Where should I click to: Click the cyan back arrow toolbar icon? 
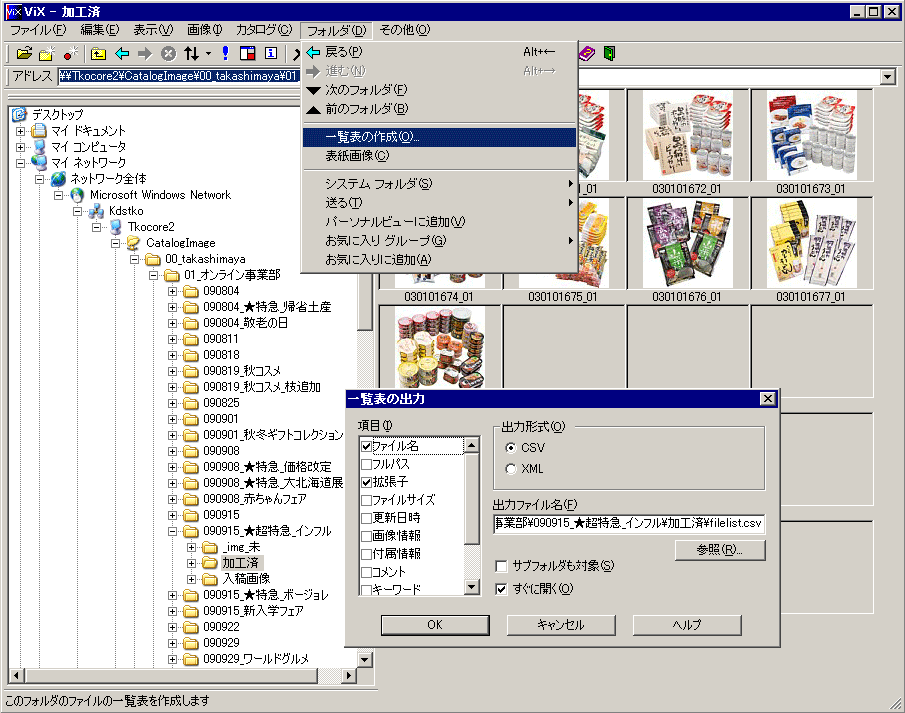tap(122, 53)
